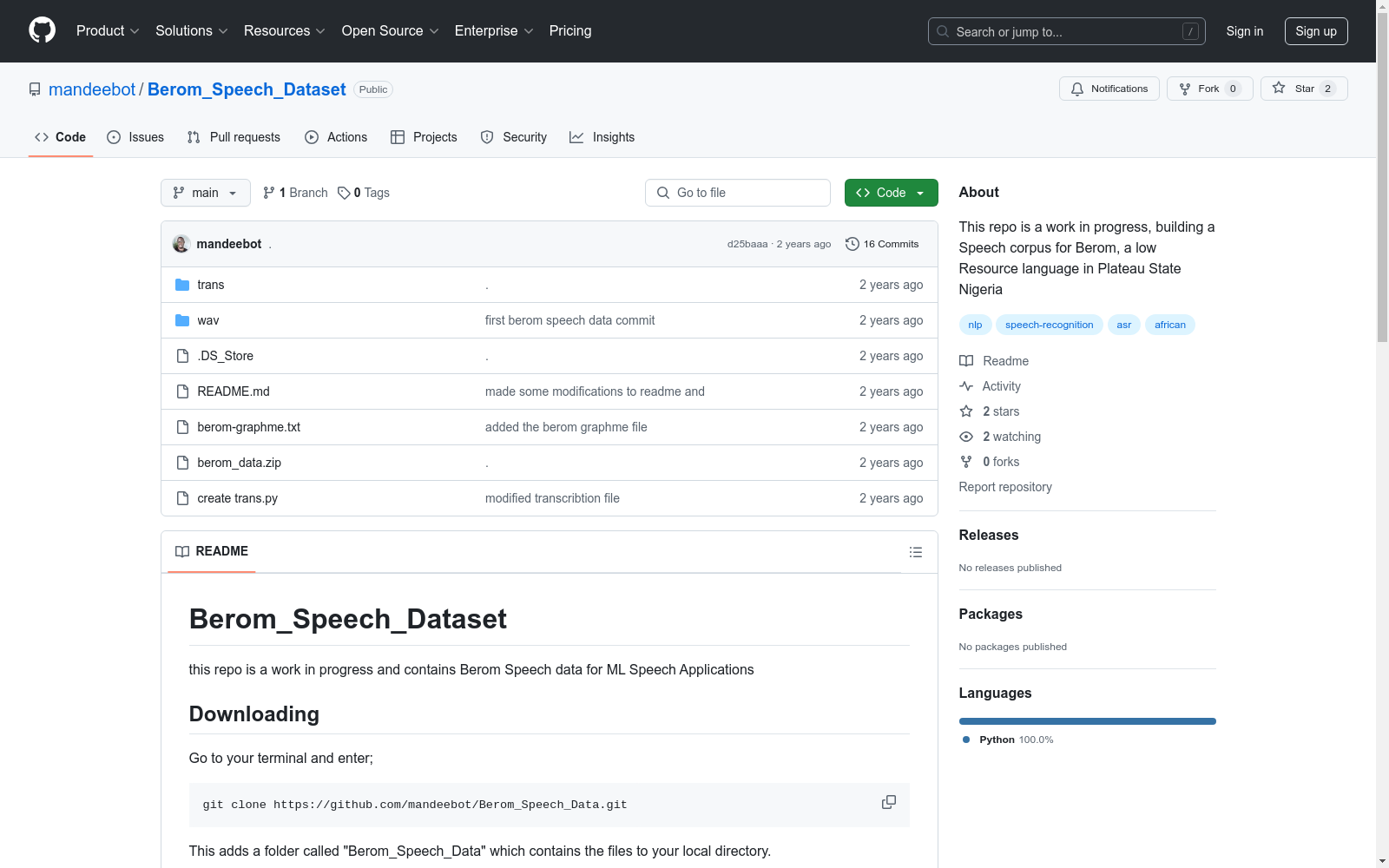1389x868 pixels.
Task: Expand the Resources menu
Action: [x=285, y=31]
